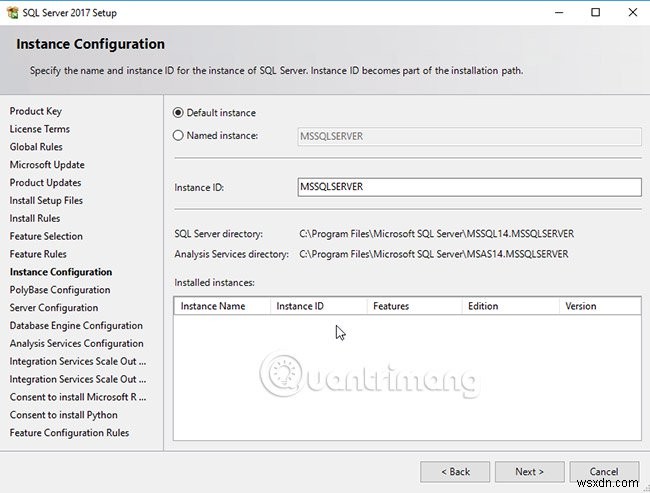Sort by the Instance ID column header

click(319, 306)
